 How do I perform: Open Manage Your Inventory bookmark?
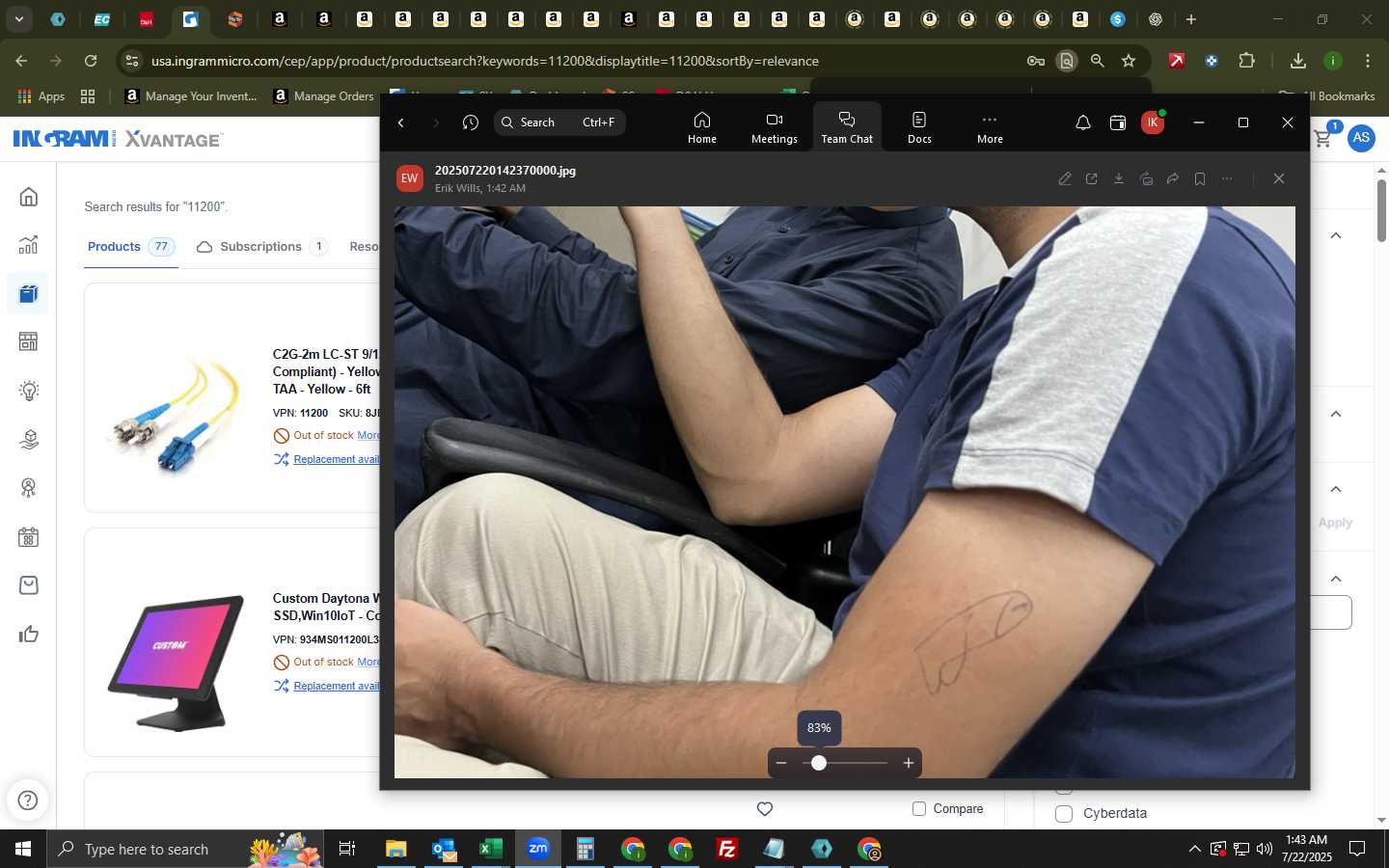pos(191,96)
